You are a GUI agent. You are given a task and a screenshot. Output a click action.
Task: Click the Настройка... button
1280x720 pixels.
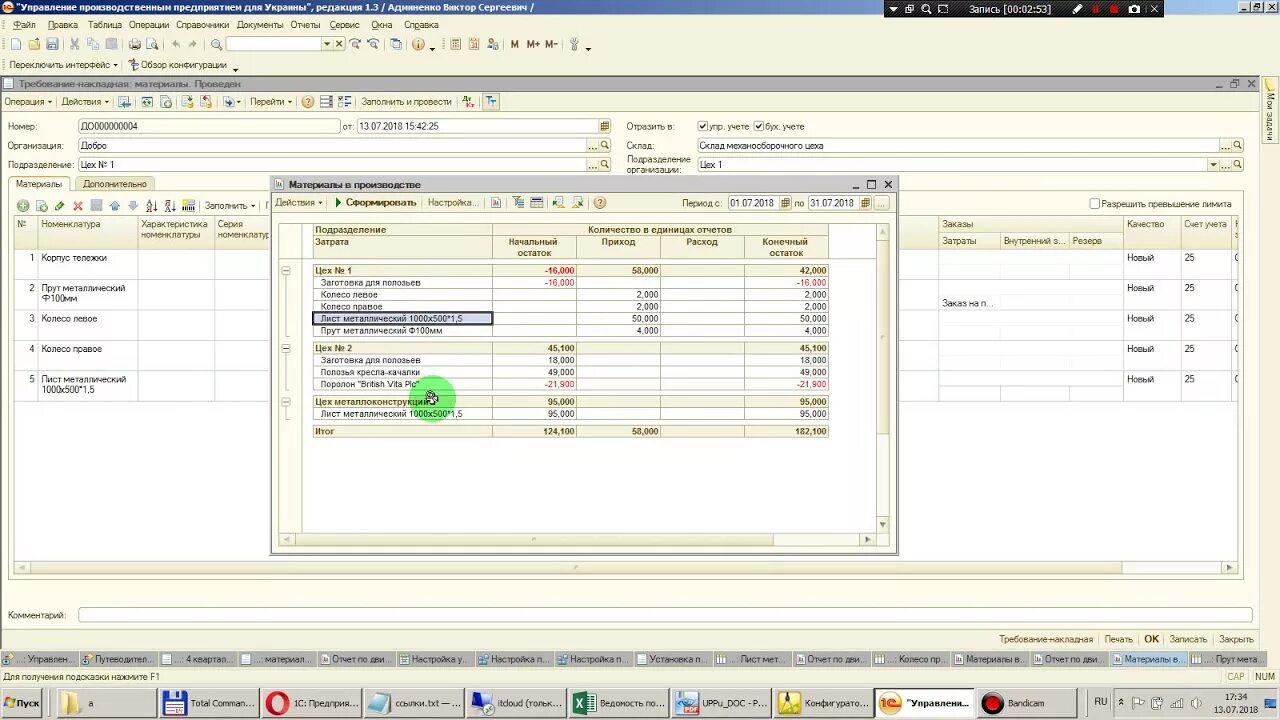(453, 203)
